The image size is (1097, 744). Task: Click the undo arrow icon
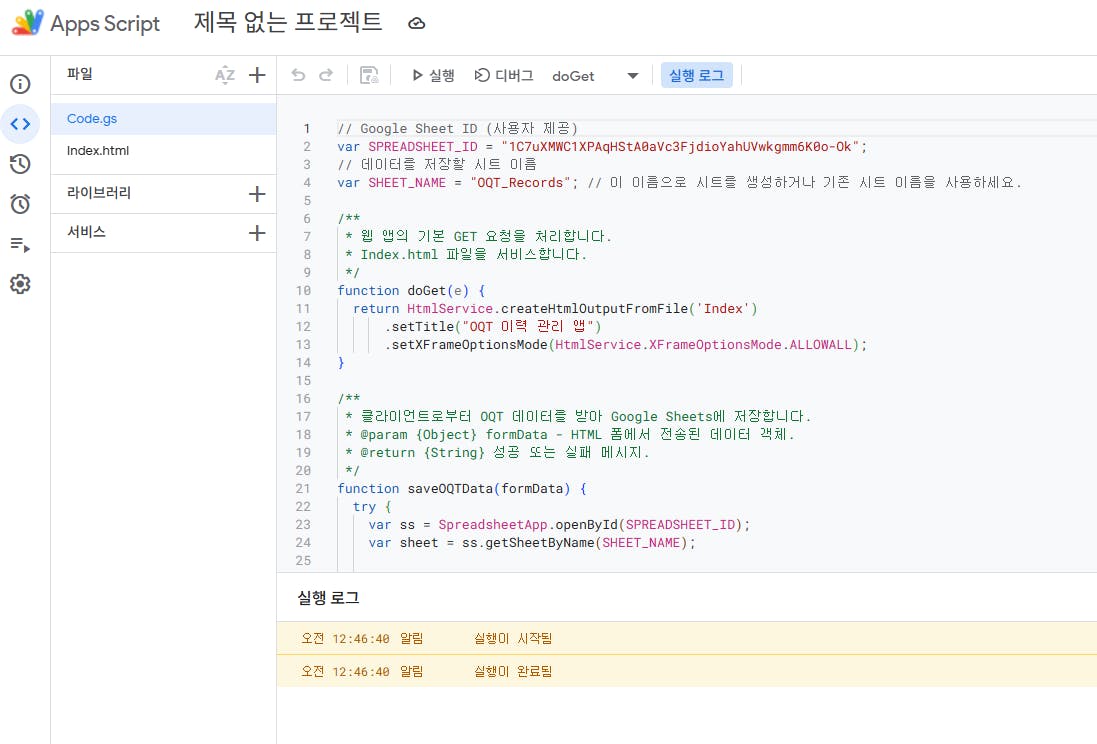(299, 75)
